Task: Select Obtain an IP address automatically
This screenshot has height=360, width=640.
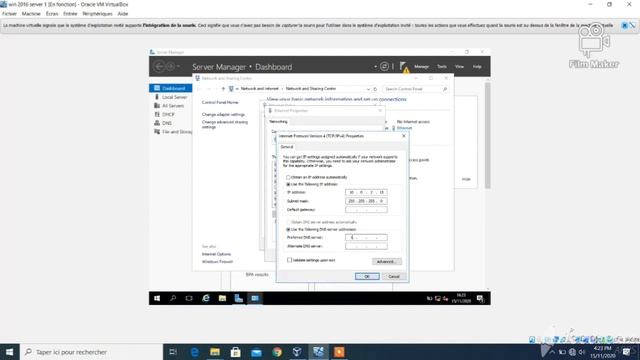Action: point(316,178)
